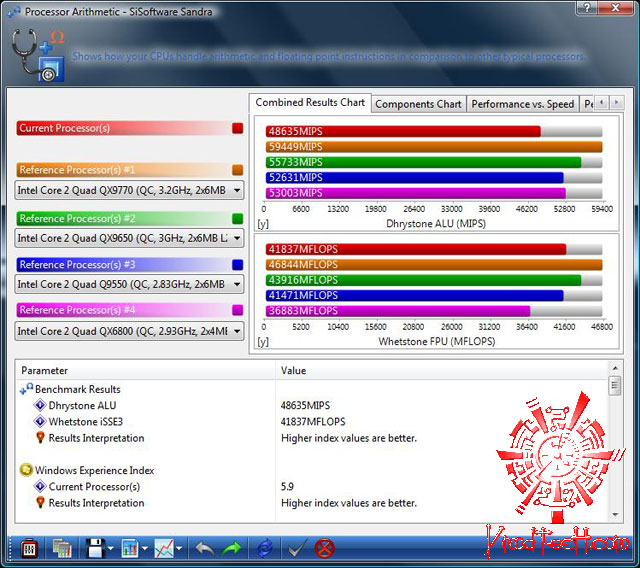Click the blue Reference Processor #3 swatch
Viewport: 640px width, 568px height.
pyautogui.click(x=238, y=265)
